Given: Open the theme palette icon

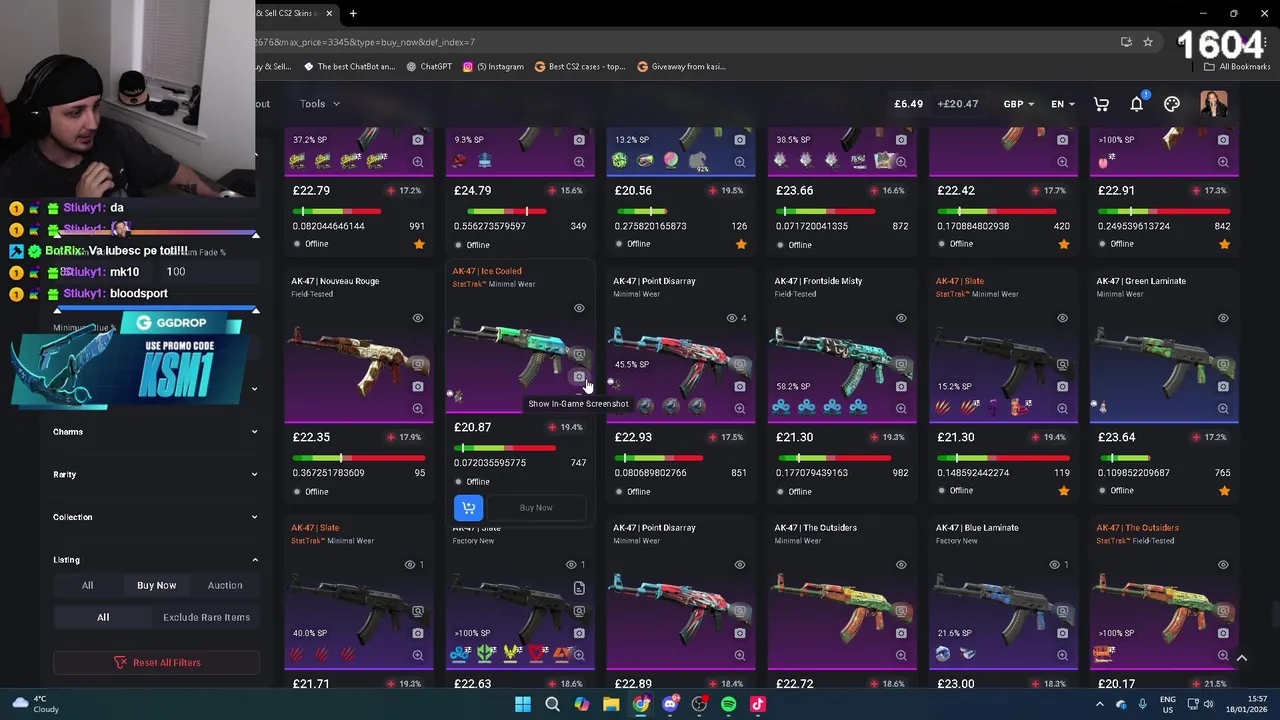Looking at the screenshot, I should point(1172,104).
